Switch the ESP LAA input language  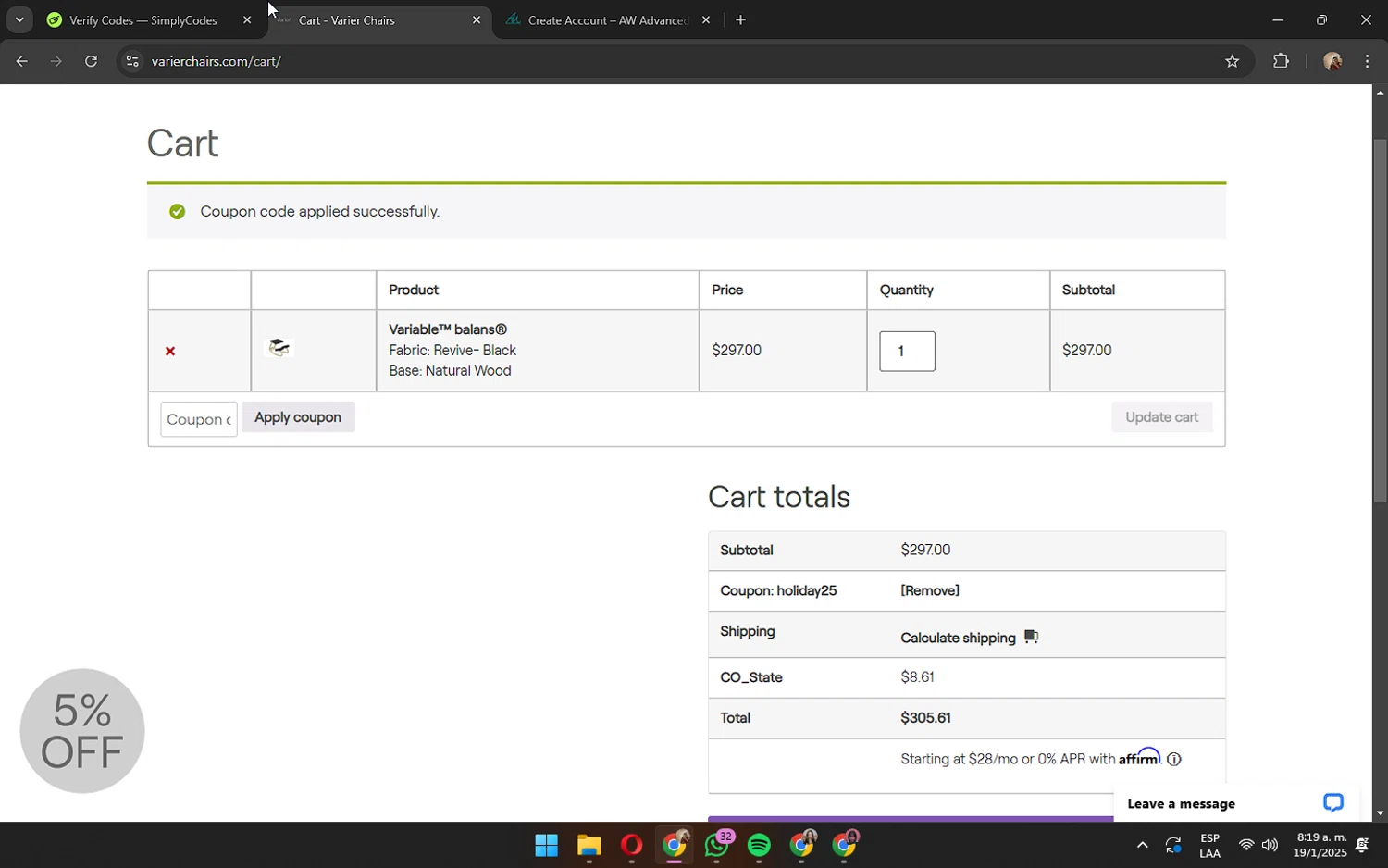1209,846
